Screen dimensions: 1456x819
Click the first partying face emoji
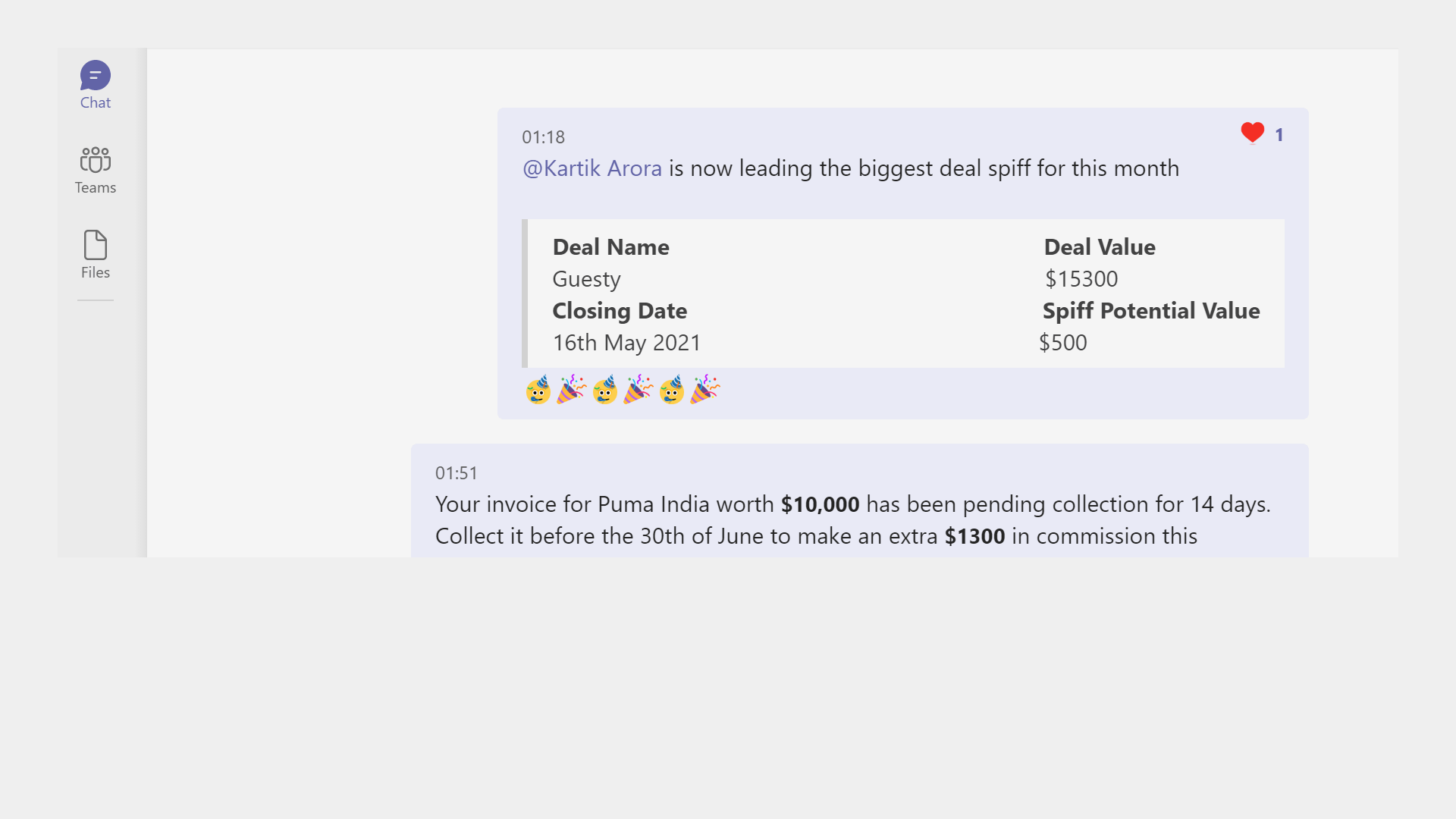[x=538, y=390]
